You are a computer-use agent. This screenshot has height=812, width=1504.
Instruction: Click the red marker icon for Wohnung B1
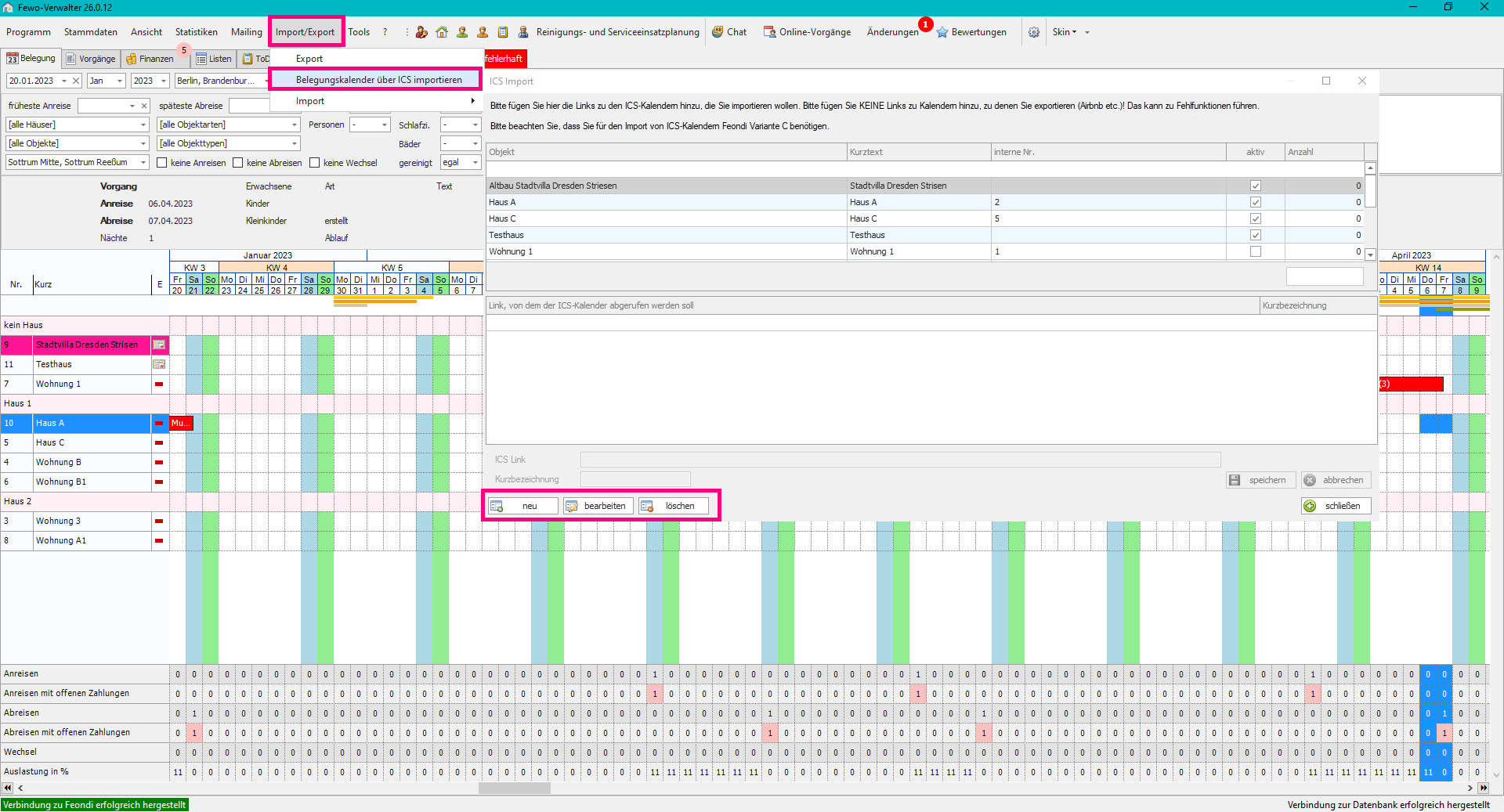coord(159,482)
